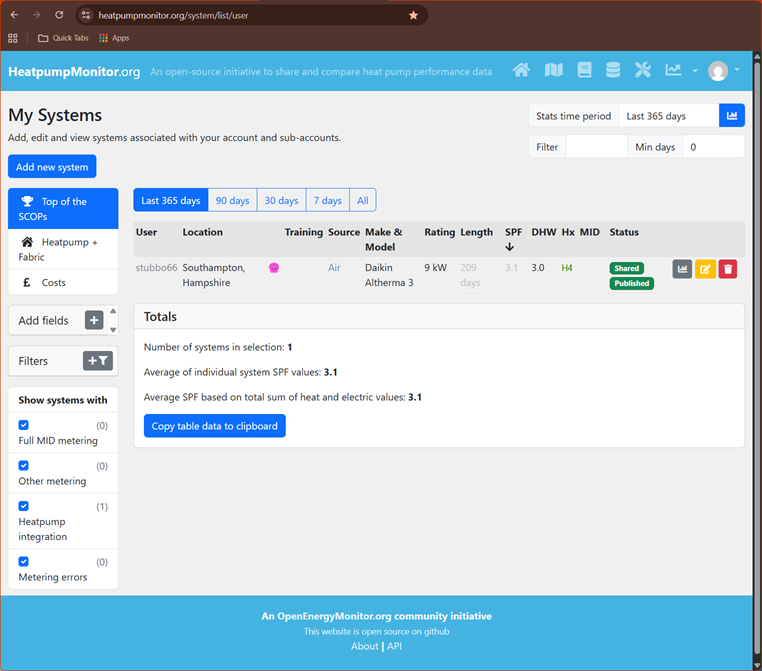Click the home icon in the header
Image resolution: width=762 pixels, height=671 pixels.
coord(521,70)
